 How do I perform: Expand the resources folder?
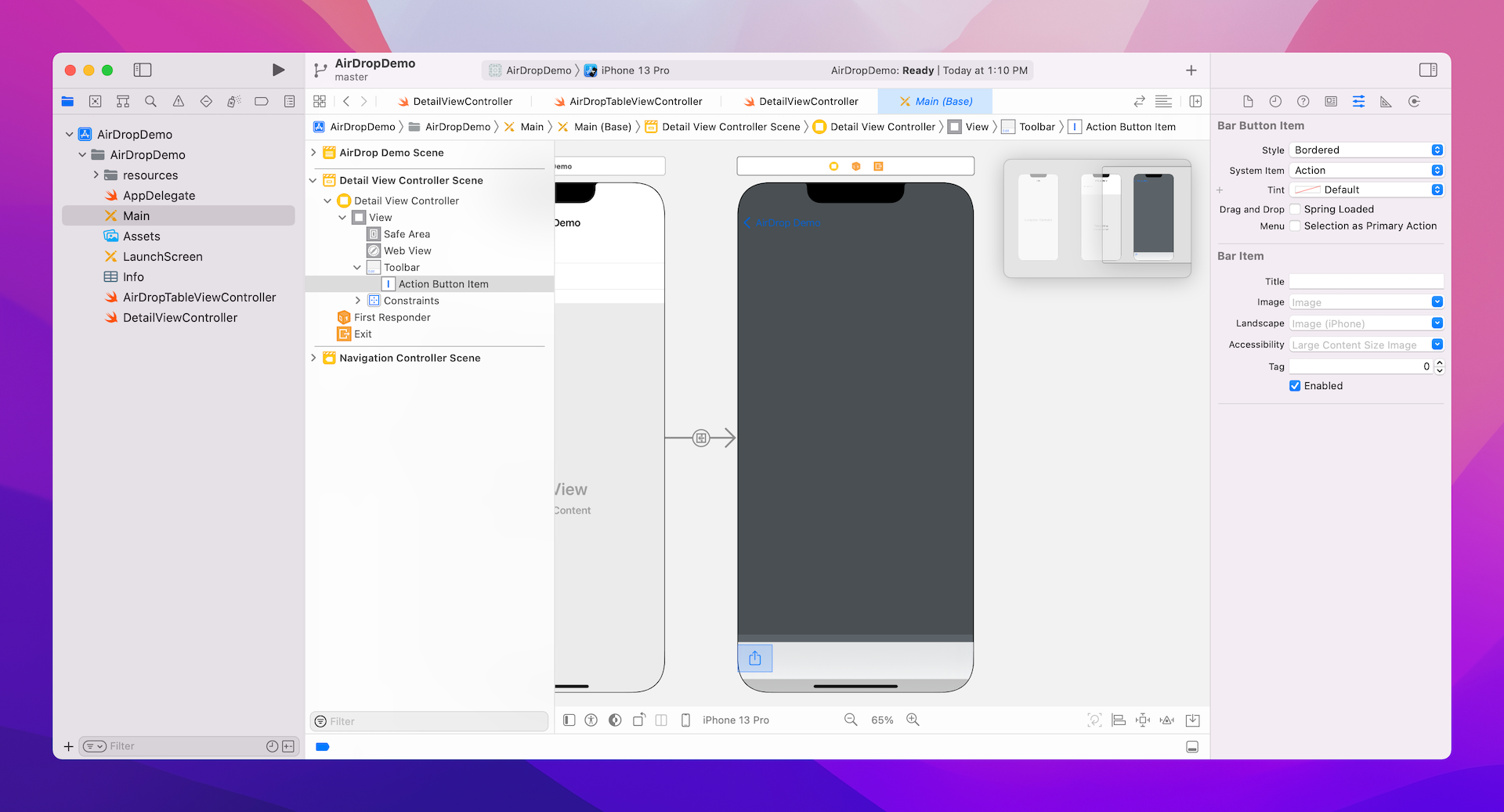click(x=96, y=175)
